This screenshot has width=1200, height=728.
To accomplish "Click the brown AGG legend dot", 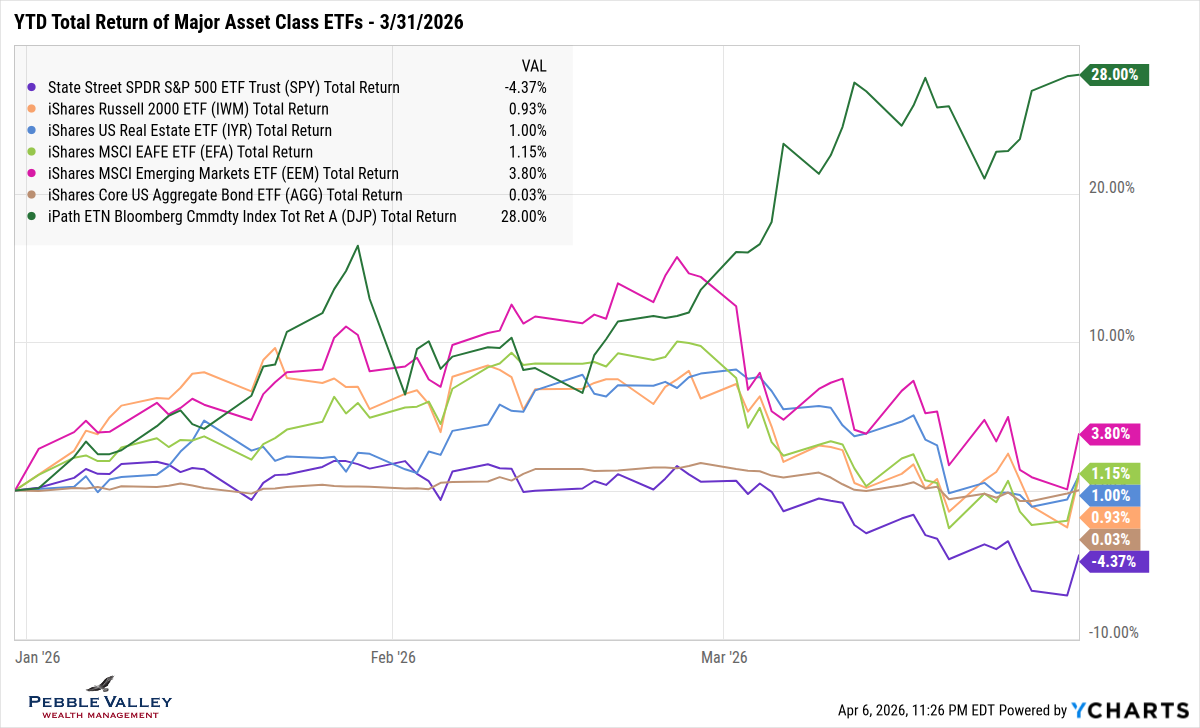I will (x=33, y=195).
